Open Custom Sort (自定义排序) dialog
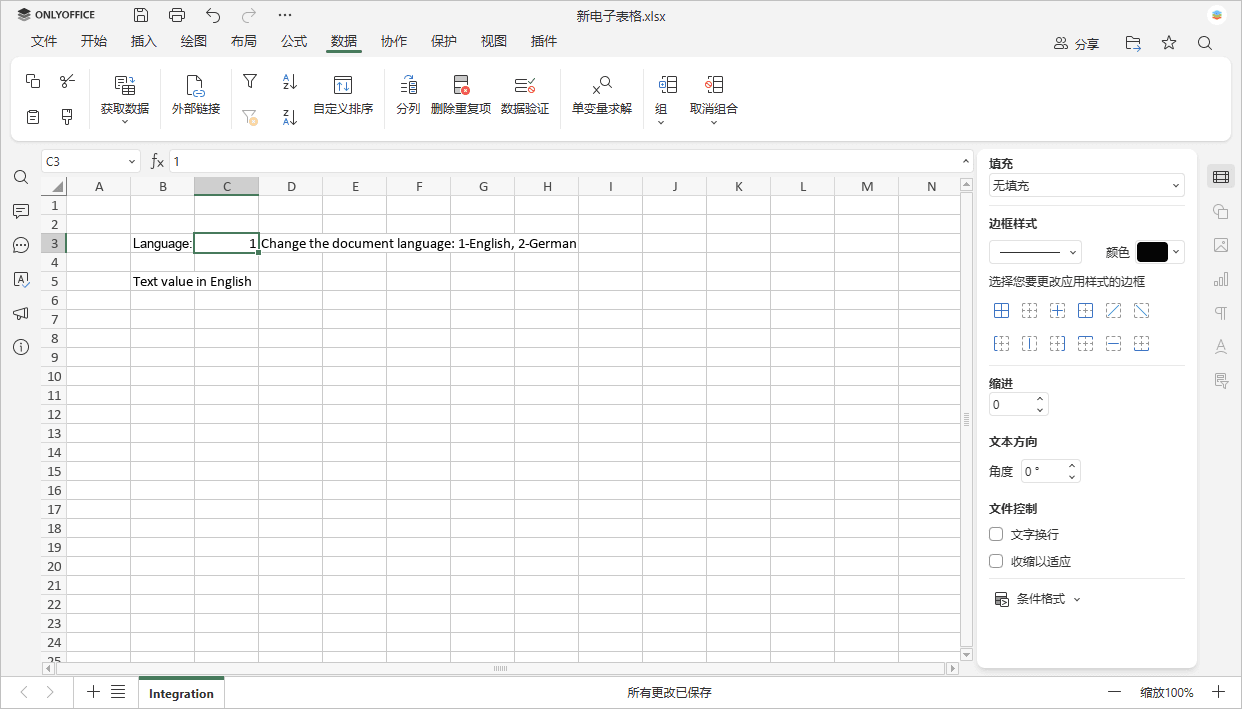This screenshot has width=1242, height=709. point(343,85)
